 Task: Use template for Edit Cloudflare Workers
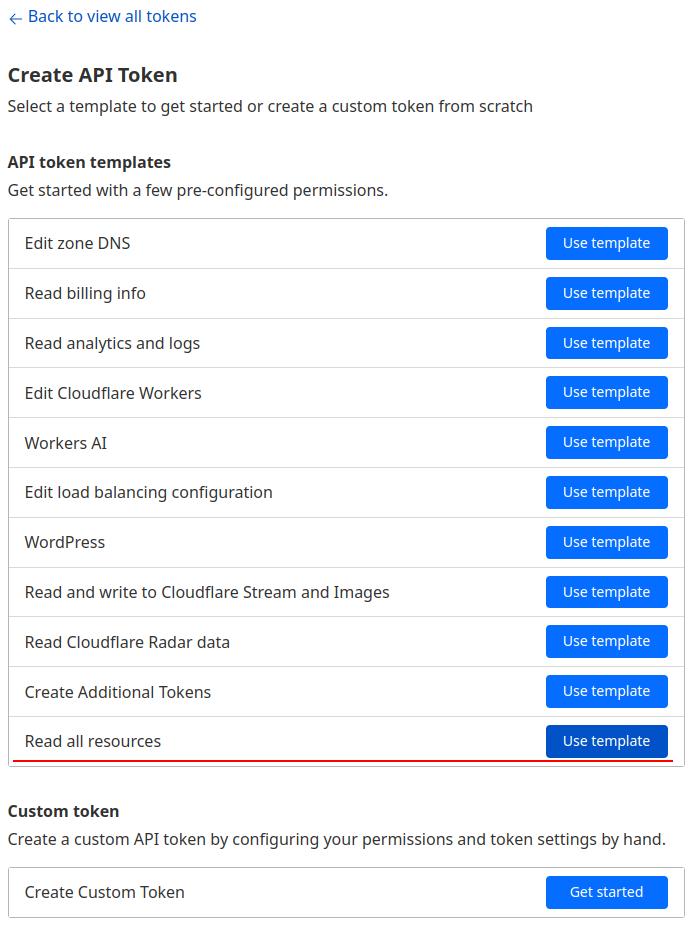point(607,392)
